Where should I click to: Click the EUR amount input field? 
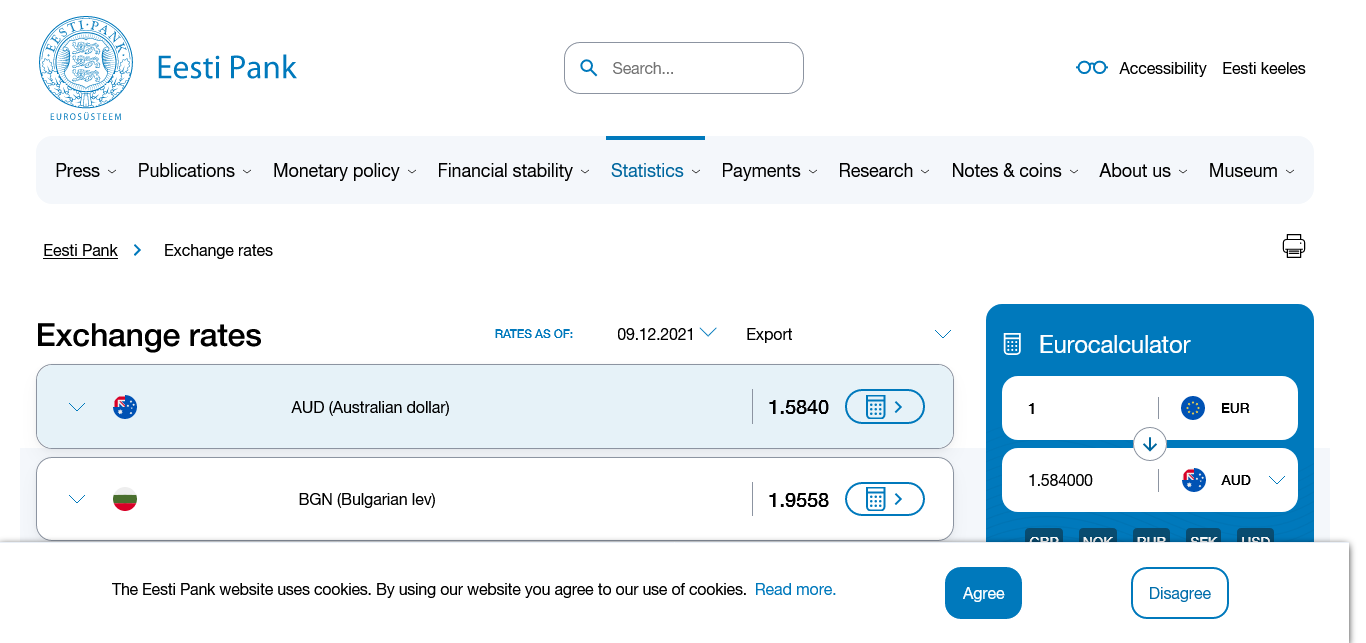[x=1080, y=408]
